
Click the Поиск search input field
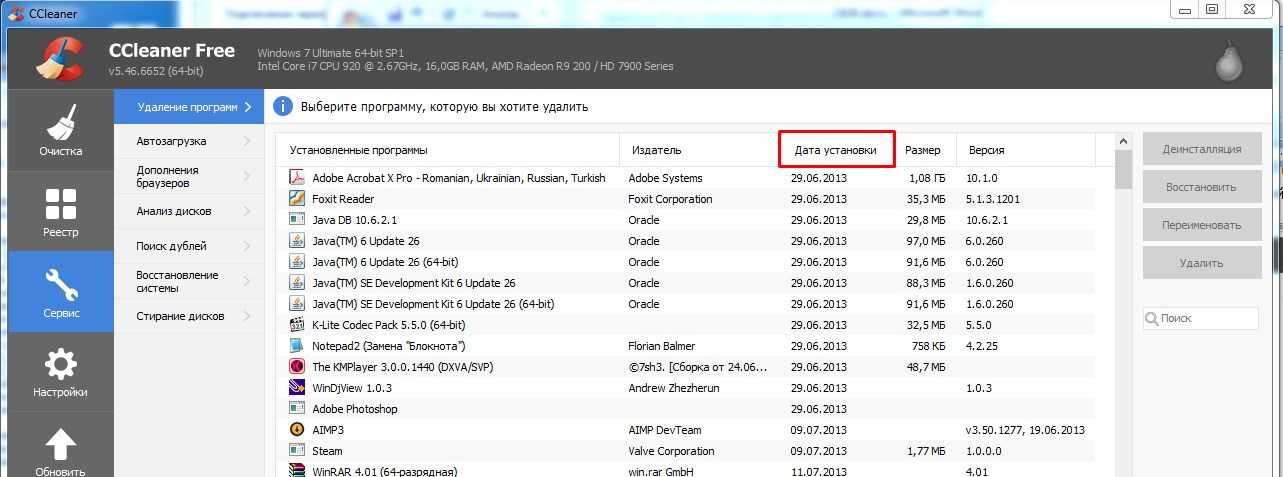coord(1206,318)
